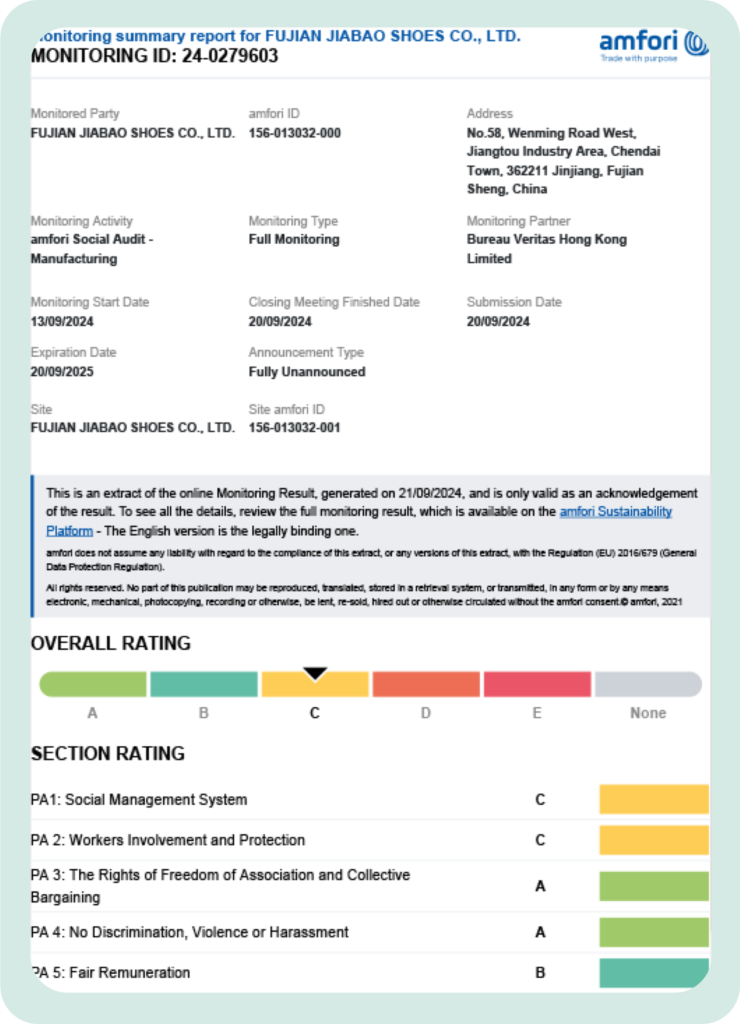The width and height of the screenshot is (740, 1024).
Task: Click the MONITORING ID: 24-0279603 heading
Action: click(155, 56)
